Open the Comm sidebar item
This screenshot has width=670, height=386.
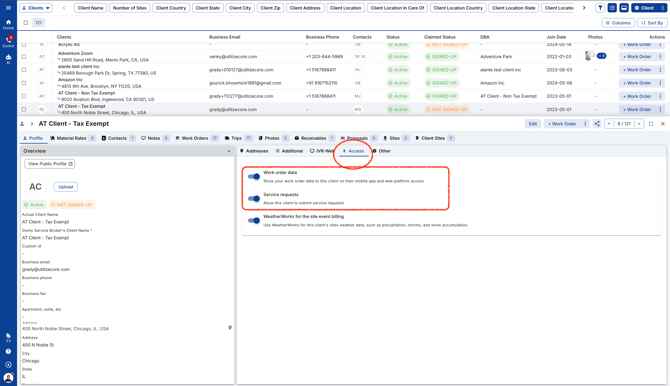point(8,41)
